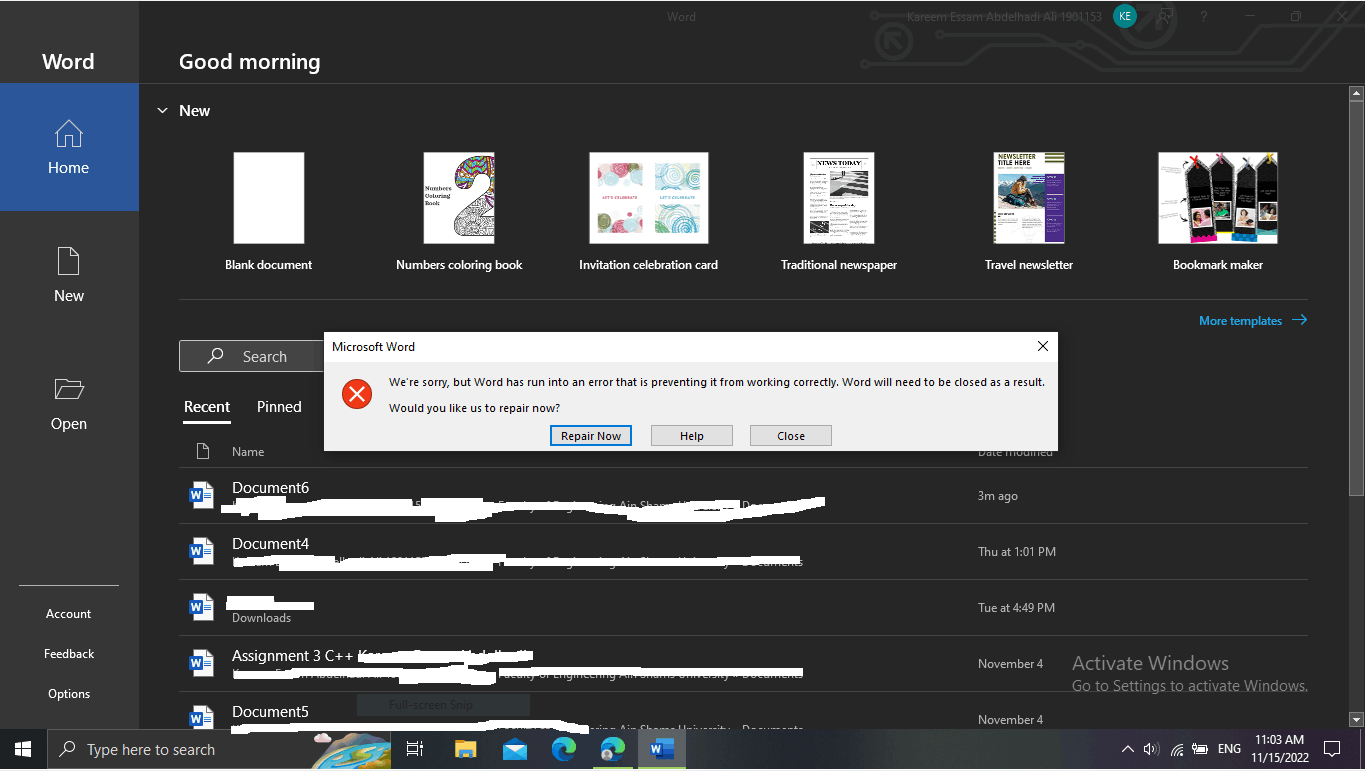The image size is (1366, 771).
Task: Launch Microsoft Edge from the taskbar
Action: [564, 749]
